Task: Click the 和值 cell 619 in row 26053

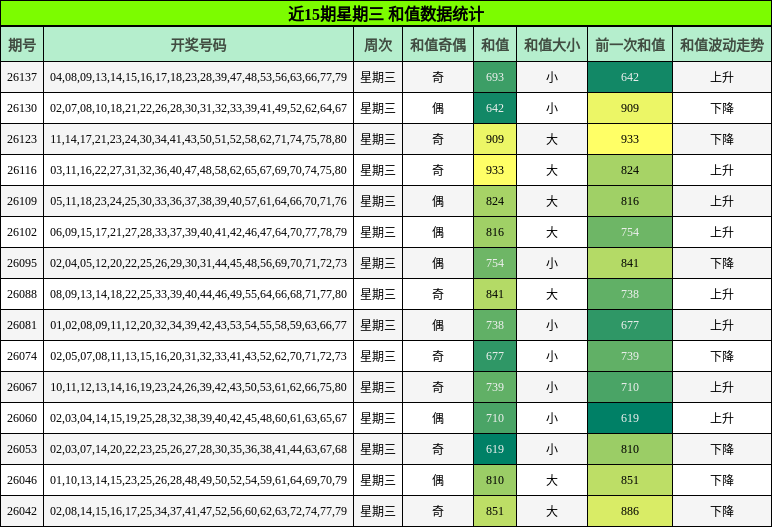Action: [495, 449]
